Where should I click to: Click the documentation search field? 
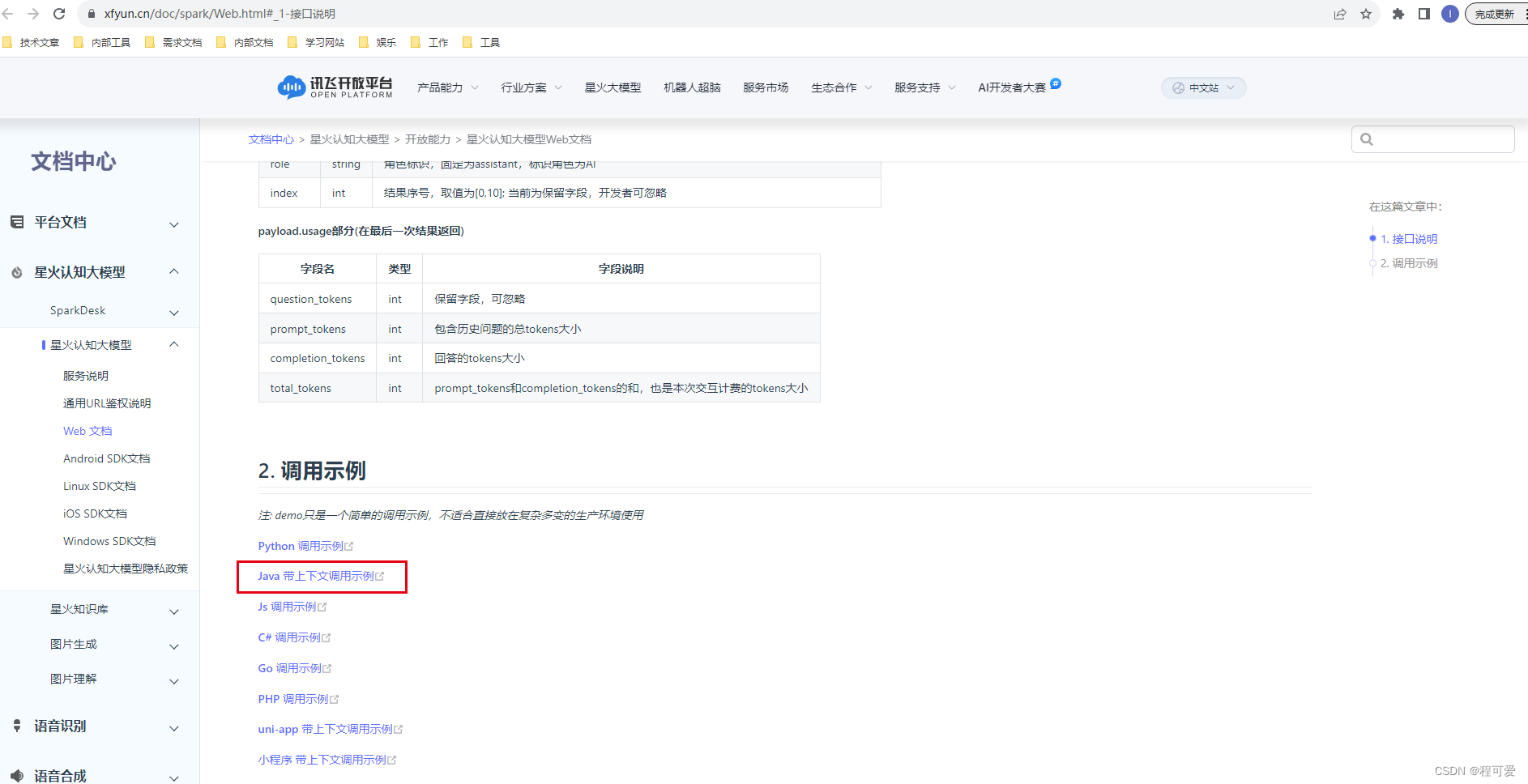pos(1432,138)
